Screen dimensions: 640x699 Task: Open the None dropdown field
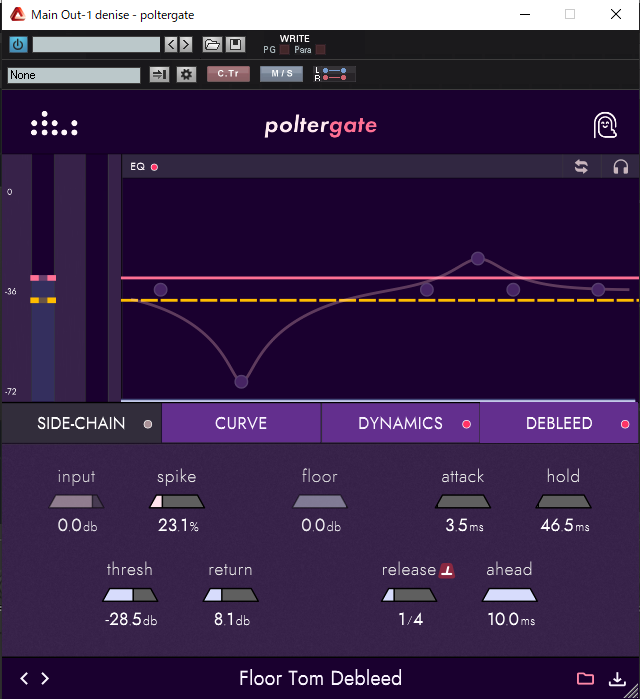[74, 75]
